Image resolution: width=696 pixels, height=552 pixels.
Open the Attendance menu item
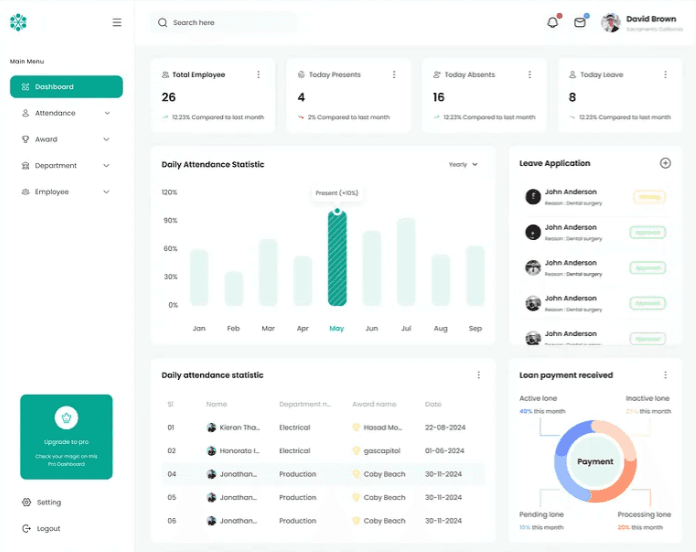66,113
